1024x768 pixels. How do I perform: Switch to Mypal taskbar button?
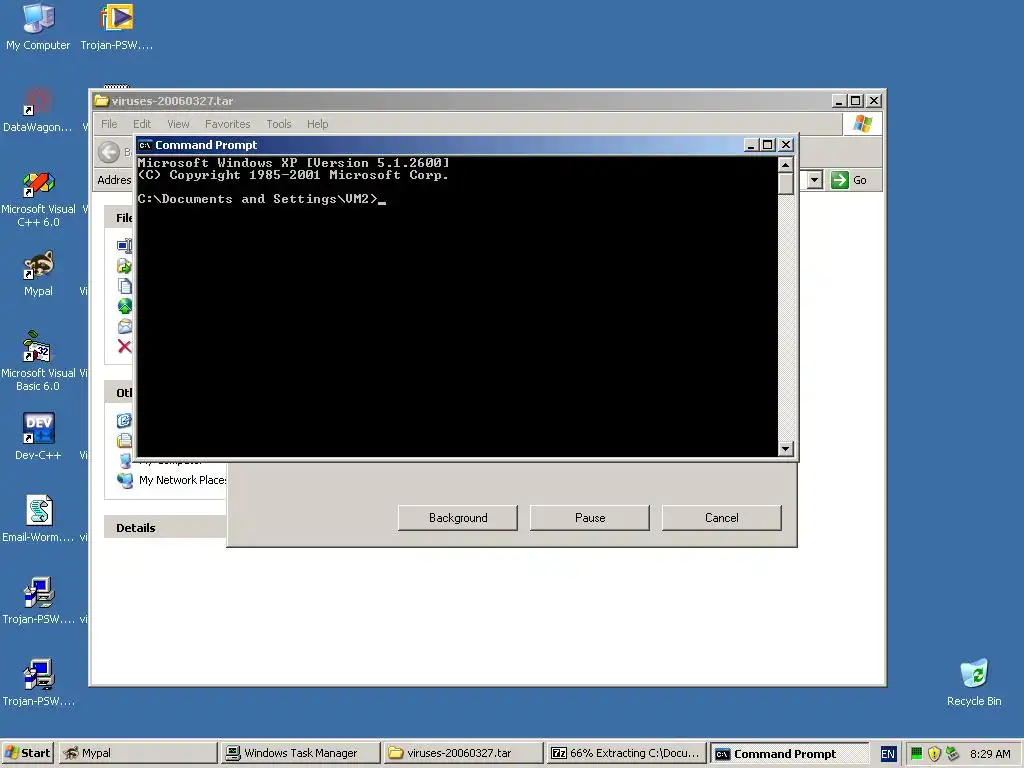[137, 753]
